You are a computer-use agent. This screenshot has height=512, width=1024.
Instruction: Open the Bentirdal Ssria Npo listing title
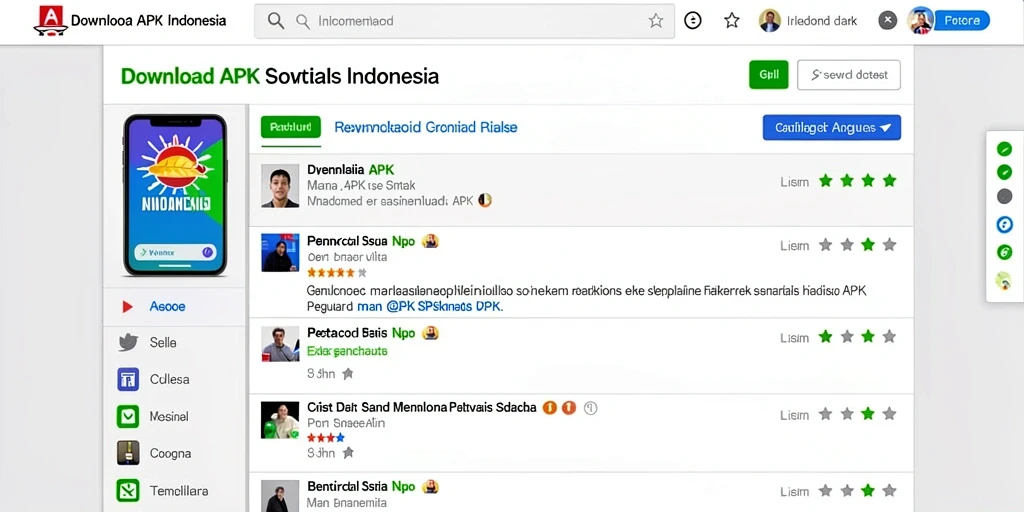coord(361,487)
